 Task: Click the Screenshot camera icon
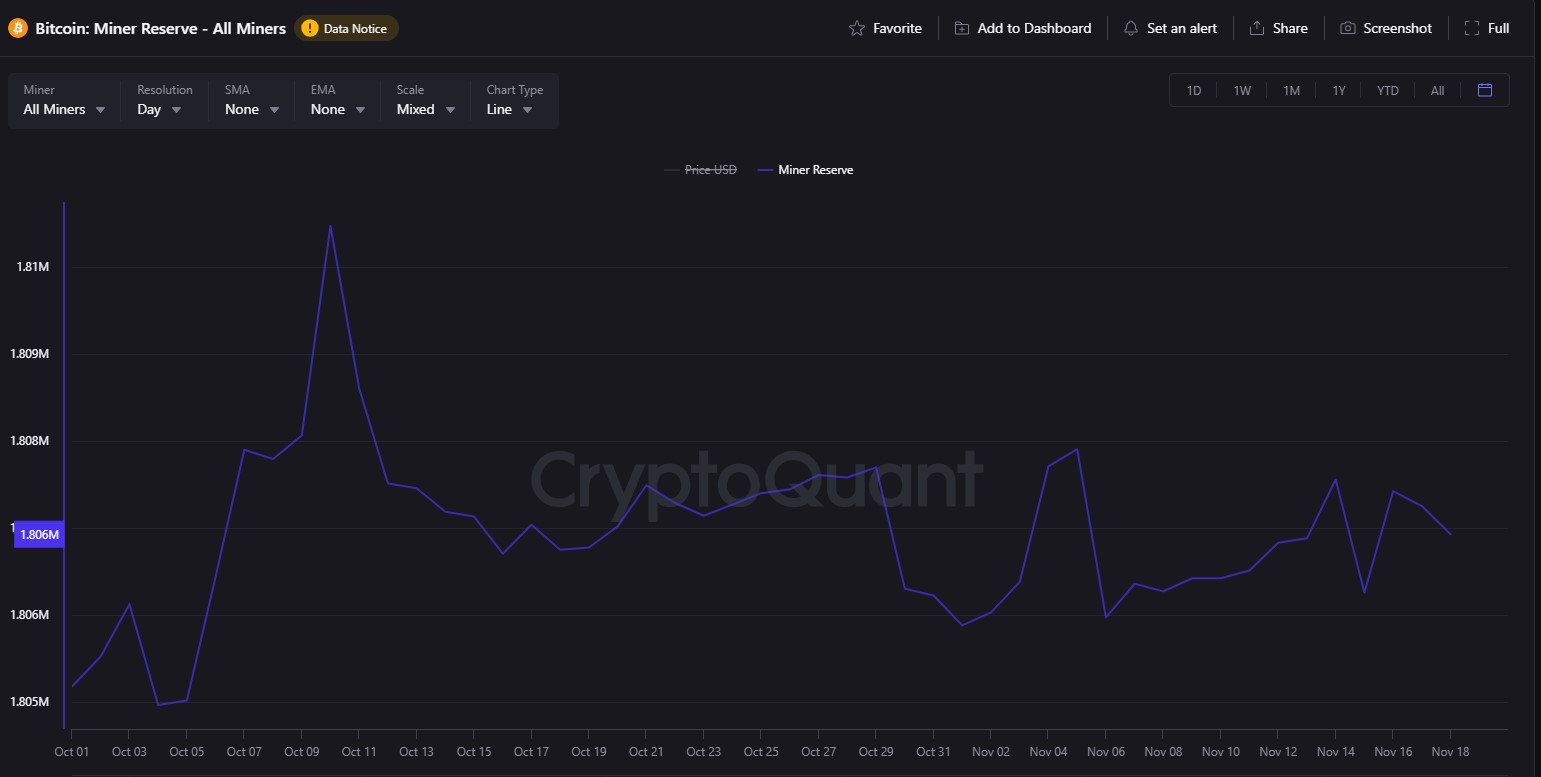tap(1348, 28)
